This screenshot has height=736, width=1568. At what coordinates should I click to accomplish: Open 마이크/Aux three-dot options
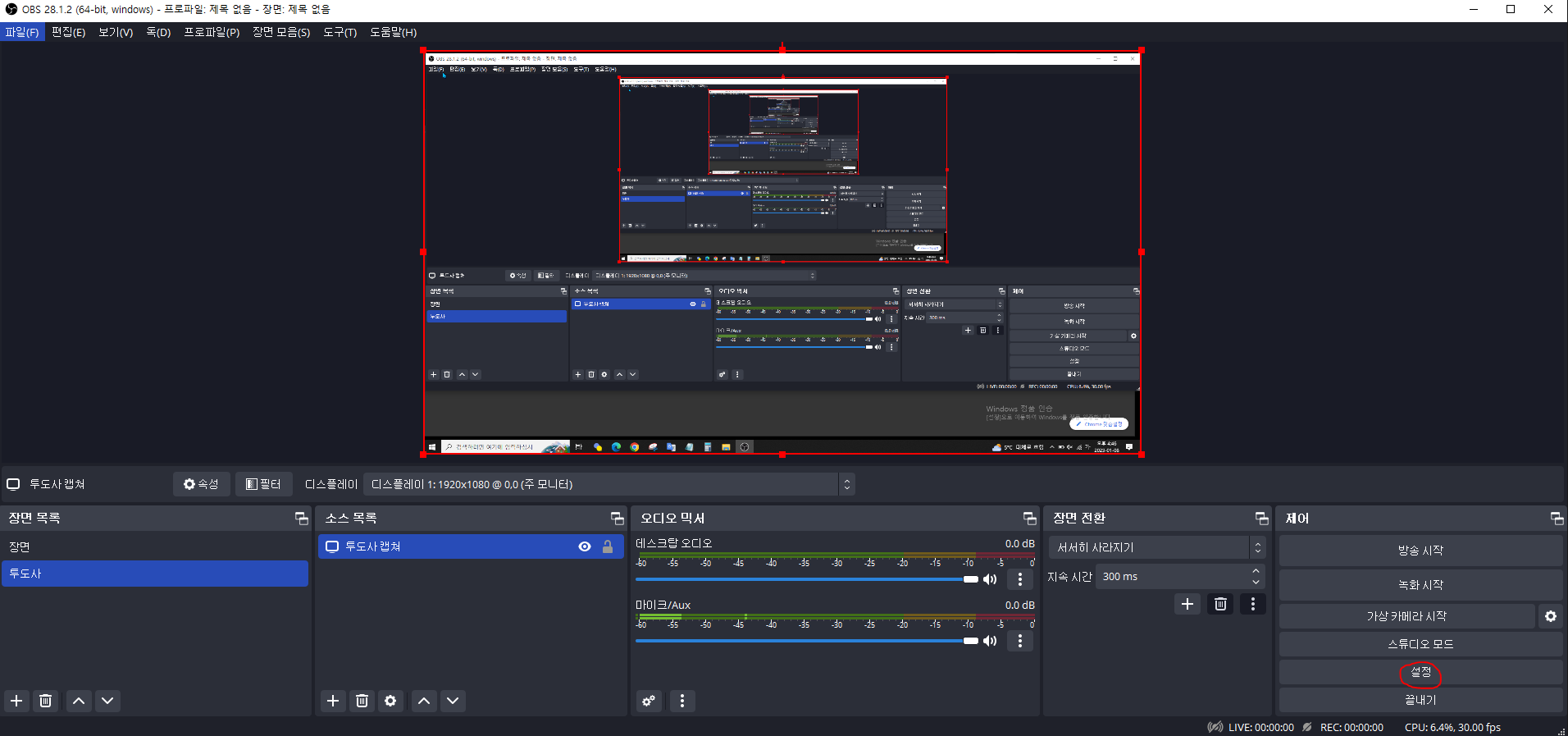coord(1020,641)
